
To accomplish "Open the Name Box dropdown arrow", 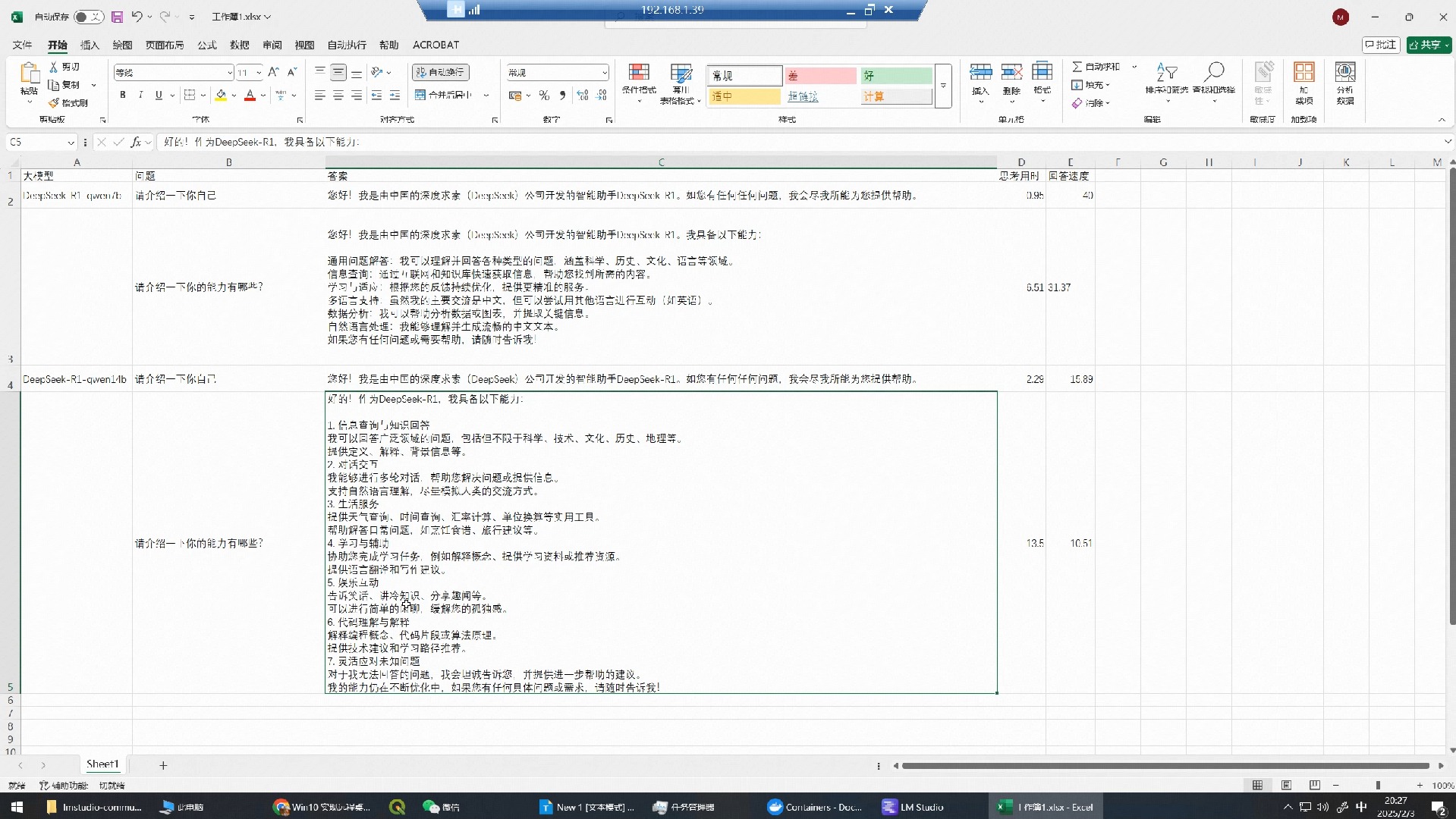I will [71, 142].
